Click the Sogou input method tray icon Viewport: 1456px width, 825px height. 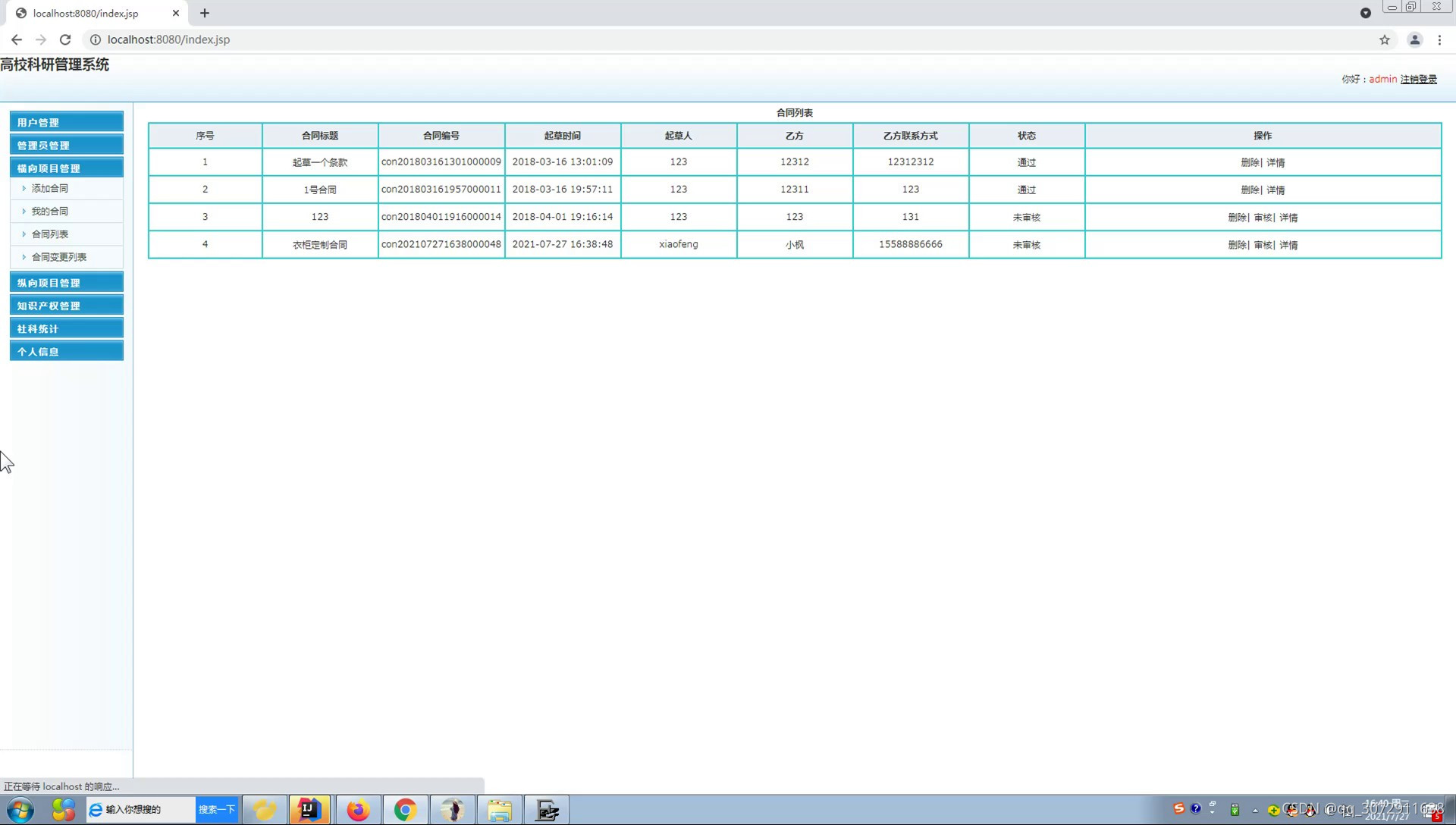point(1178,808)
